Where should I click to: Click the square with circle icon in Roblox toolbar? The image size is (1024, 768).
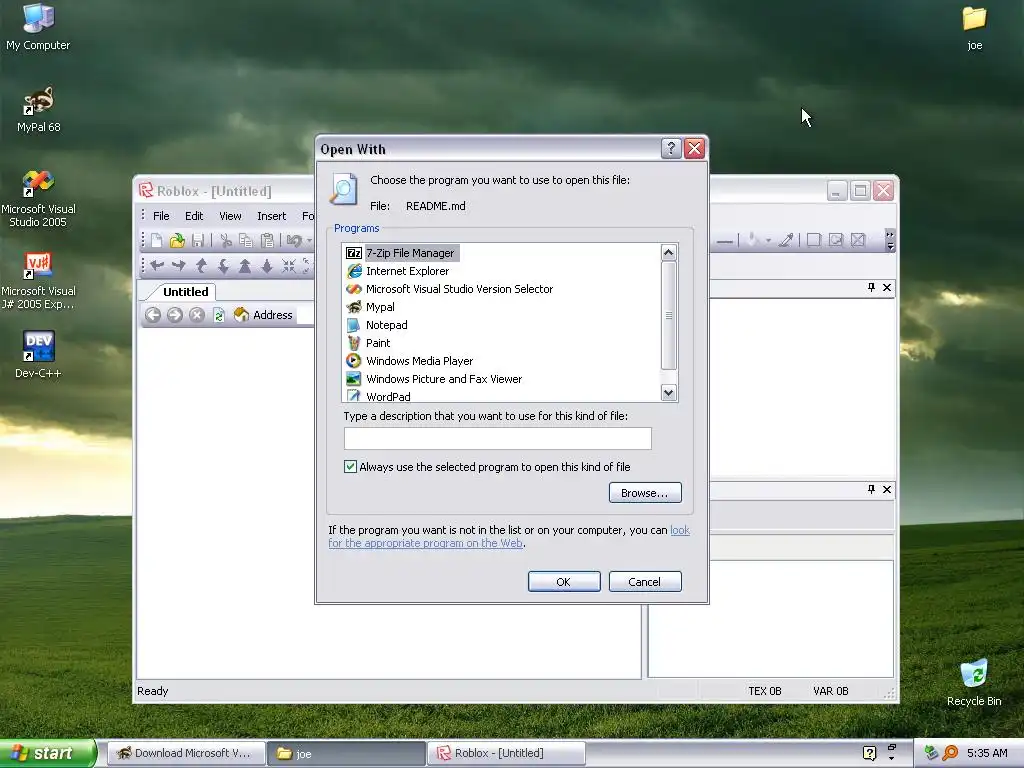(x=836, y=240)
